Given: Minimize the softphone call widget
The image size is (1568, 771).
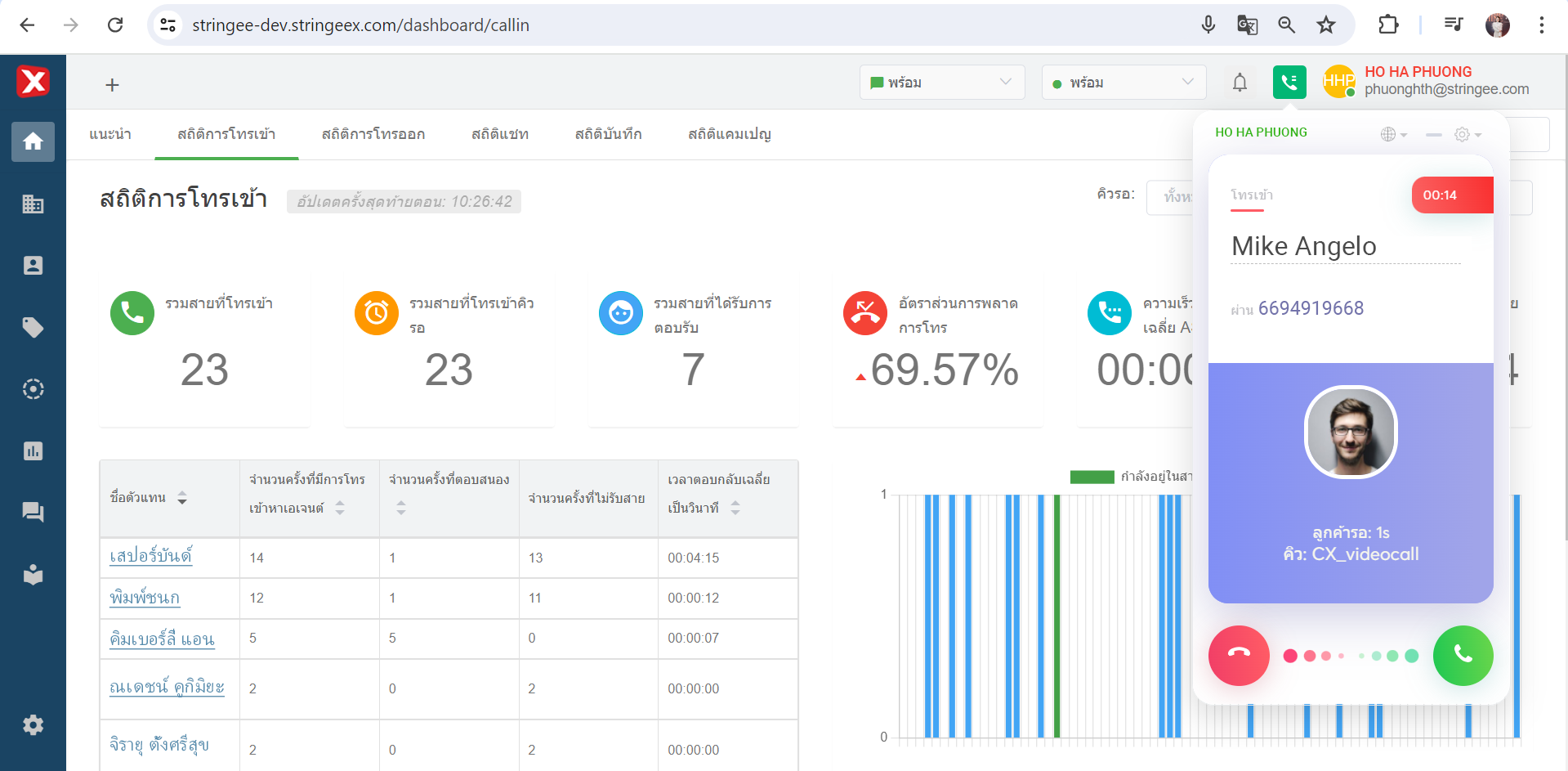Looking at the screenshot, I should click(1433, 134).
